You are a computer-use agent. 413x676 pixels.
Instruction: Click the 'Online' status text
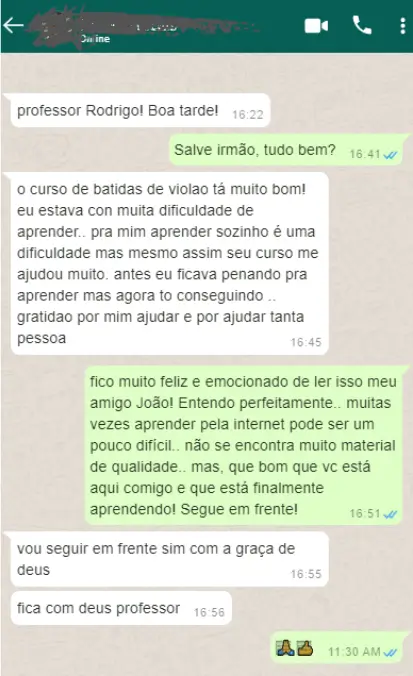pyautogui.click(x=95, y=39)
